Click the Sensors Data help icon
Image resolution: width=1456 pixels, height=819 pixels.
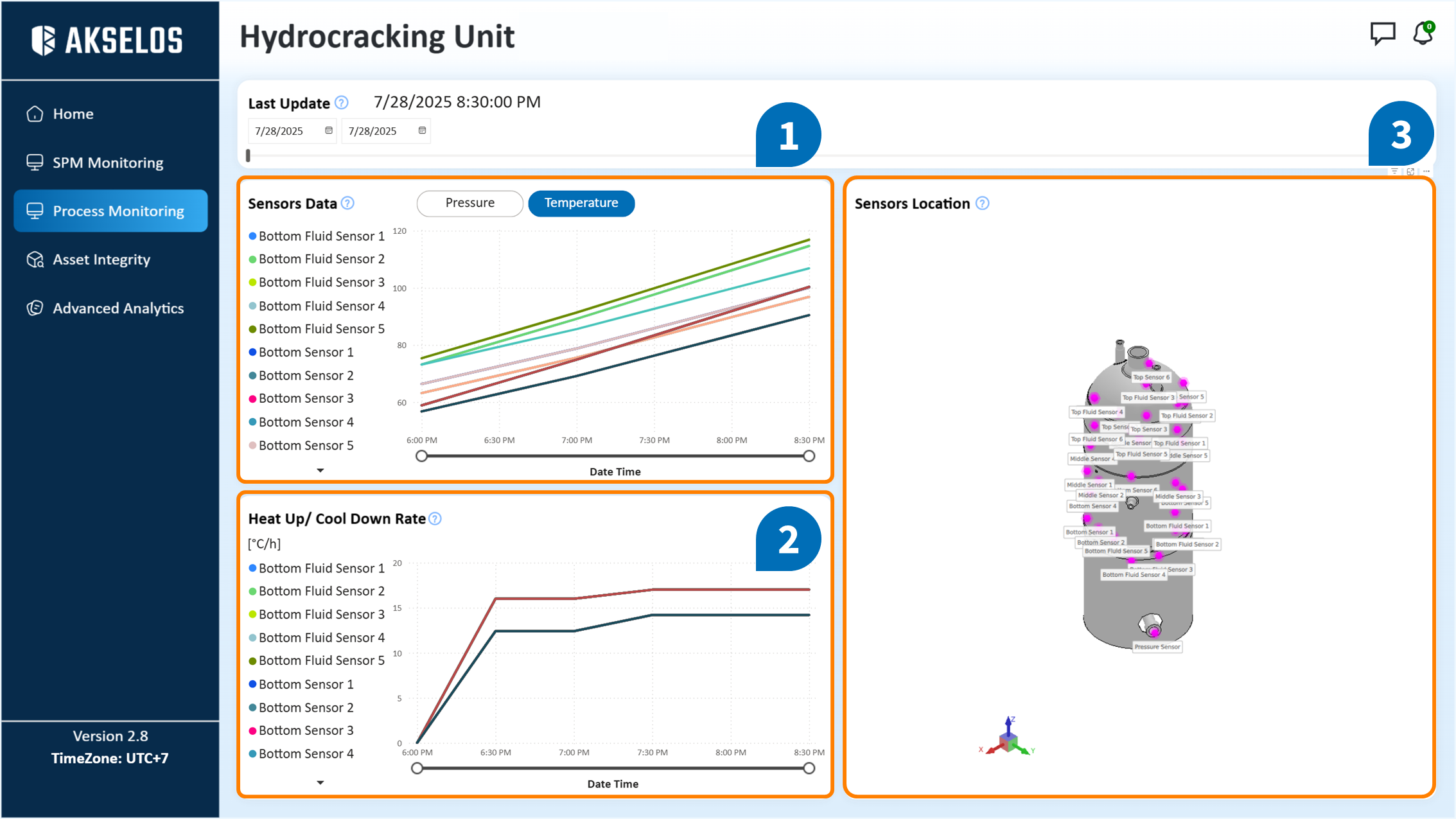coord(347,204)
